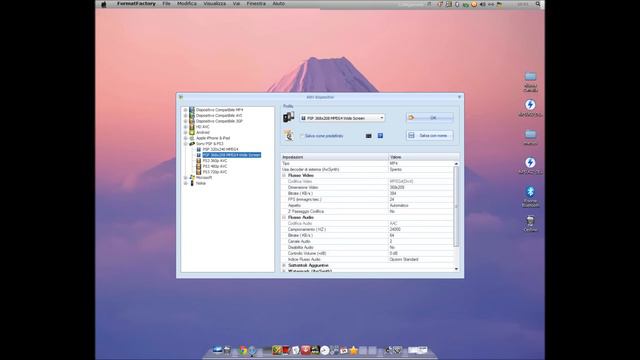
Task: Click the Trash icon on the desktop
Action: point(530,221)
